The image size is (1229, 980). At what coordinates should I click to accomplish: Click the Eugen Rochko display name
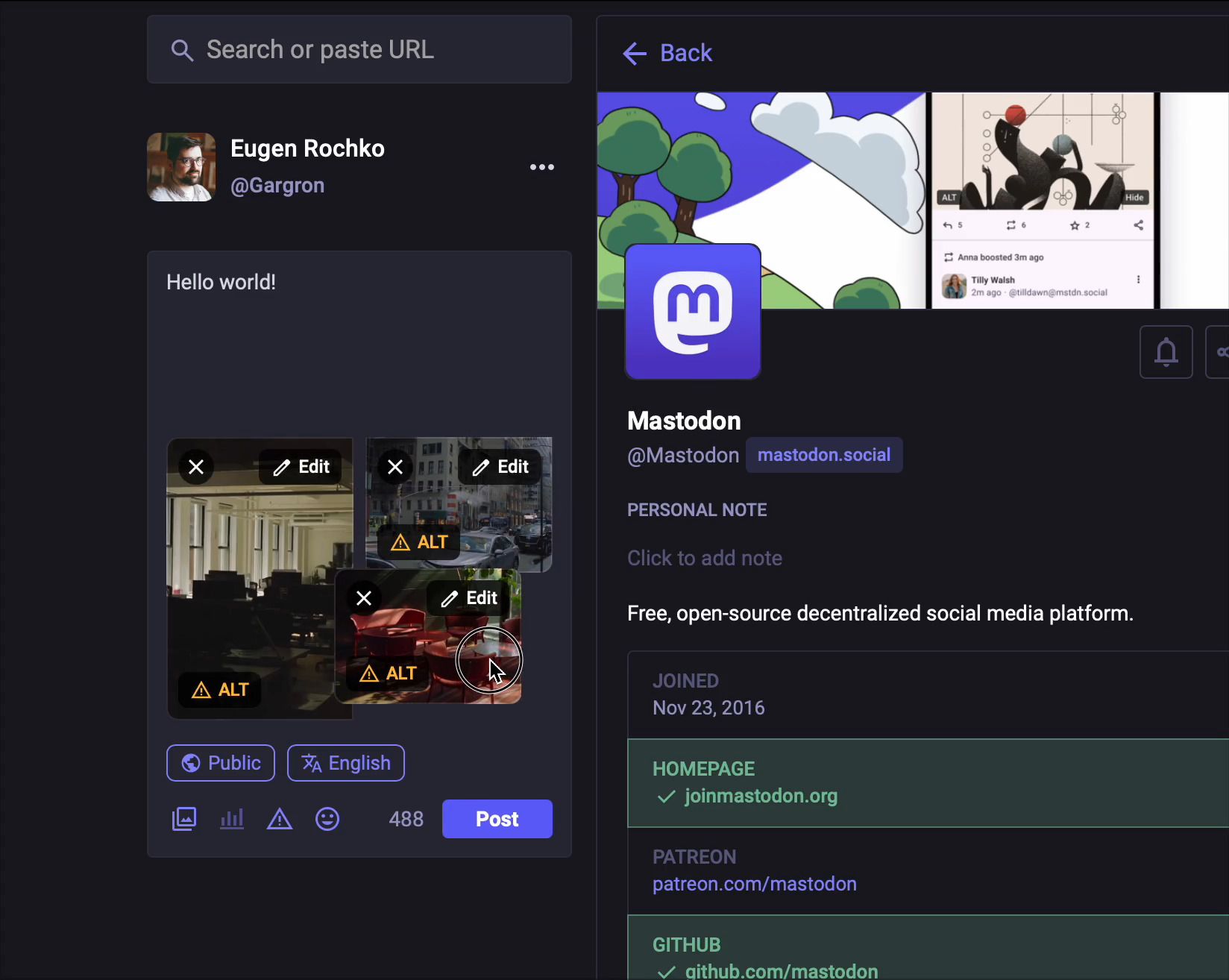point(307,148)
